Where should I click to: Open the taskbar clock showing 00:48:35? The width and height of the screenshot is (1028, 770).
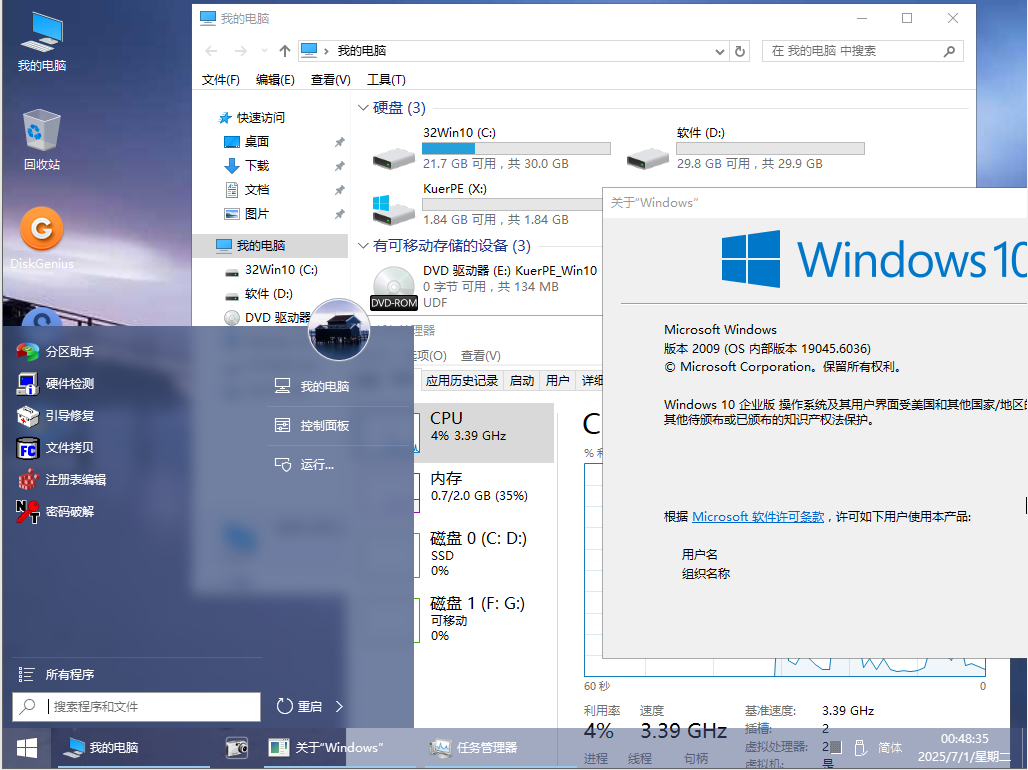964,748
